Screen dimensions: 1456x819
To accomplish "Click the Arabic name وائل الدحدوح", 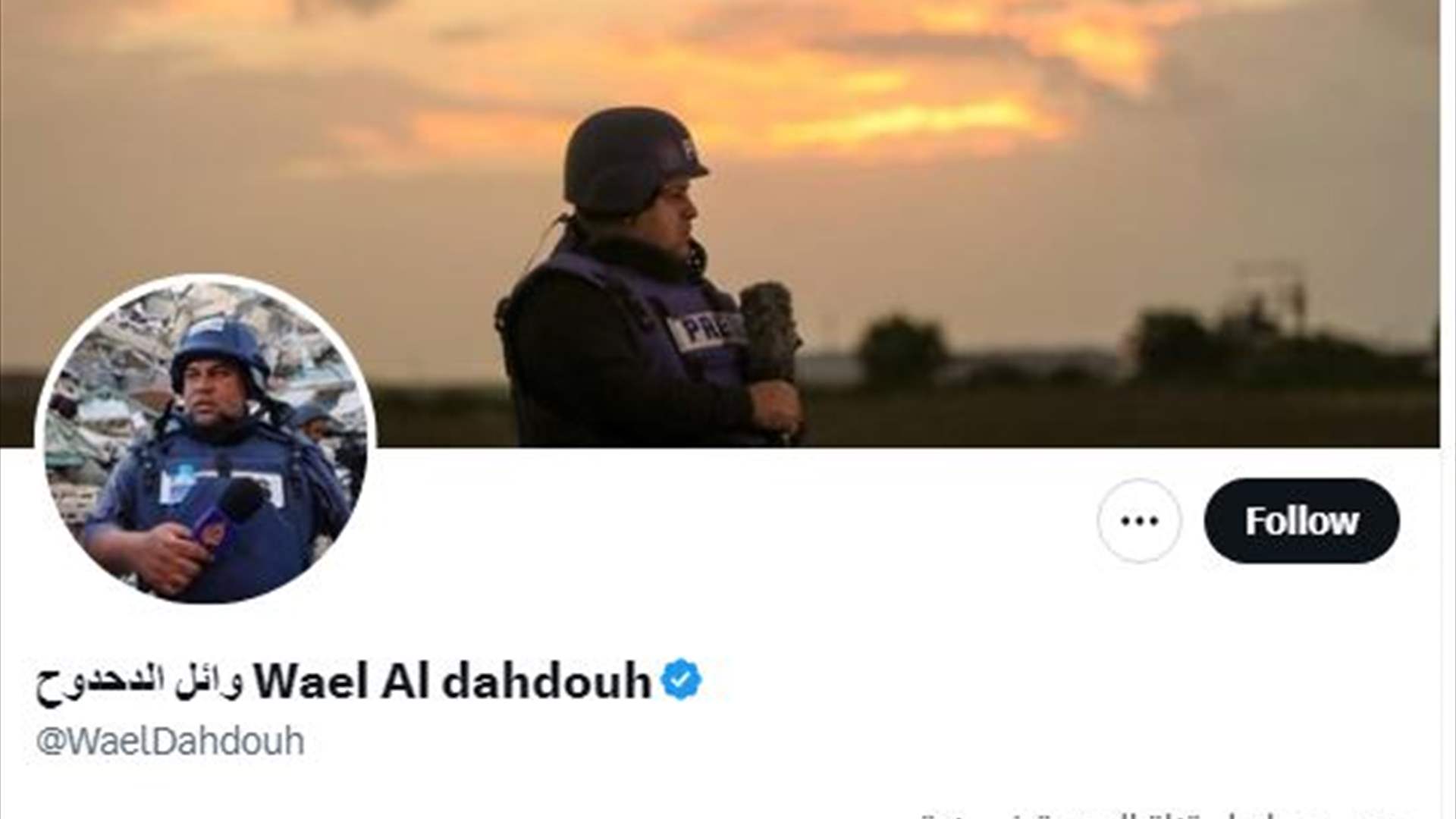I will [x=140, y=682].
